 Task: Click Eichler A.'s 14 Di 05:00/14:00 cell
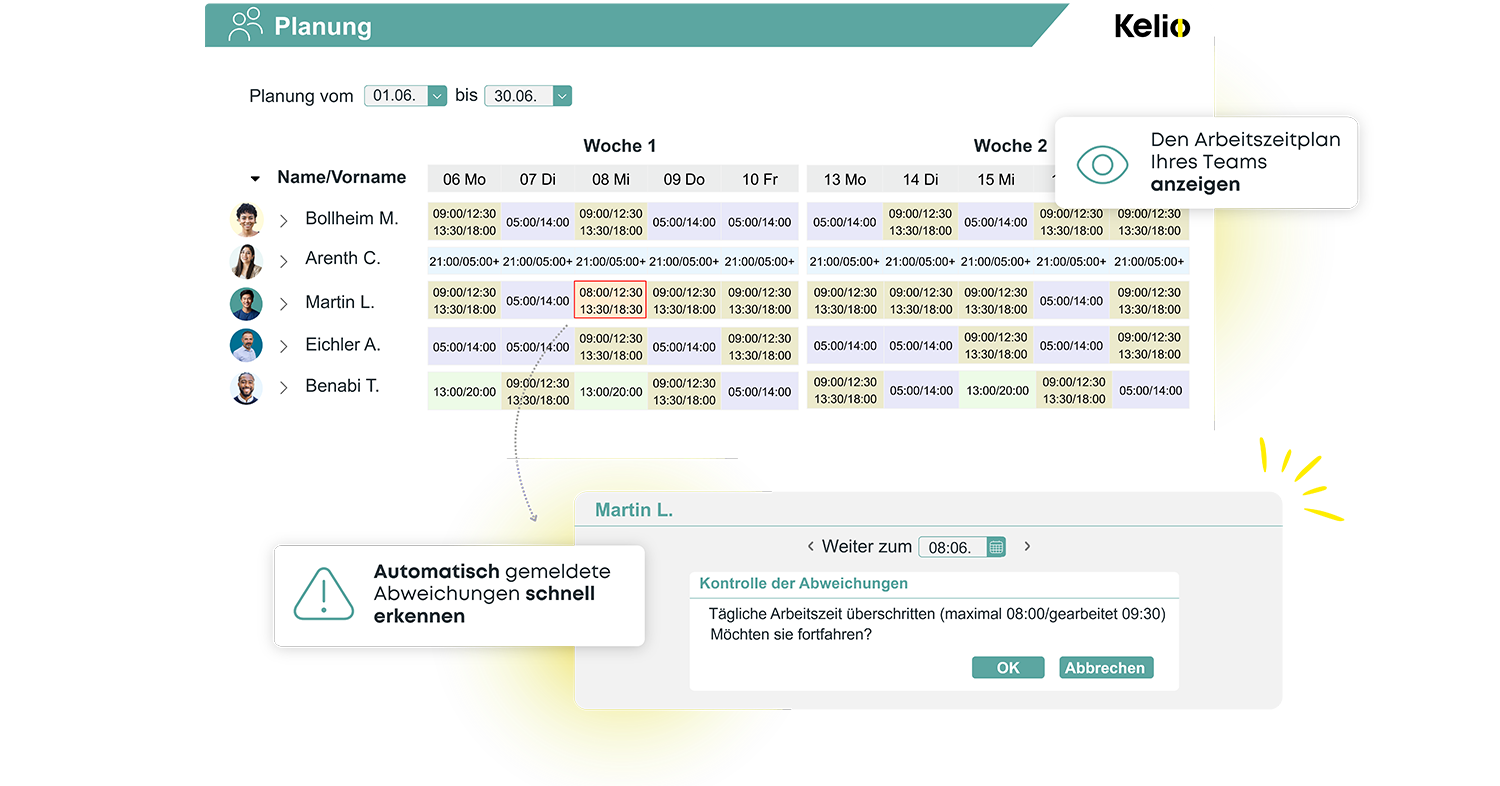(x=920, y=346)
